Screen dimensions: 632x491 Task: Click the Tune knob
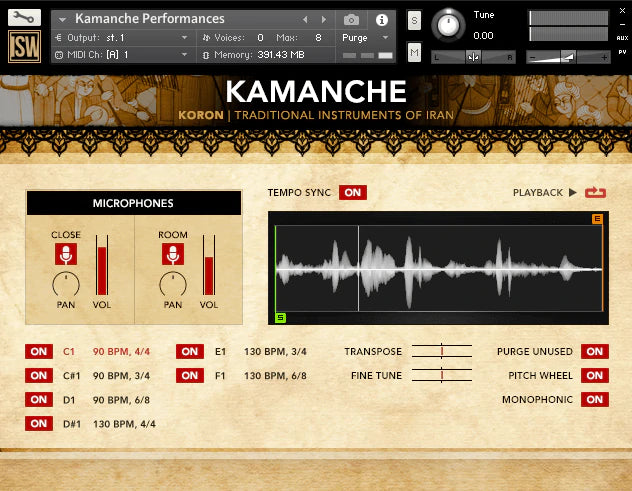point(448,25)
